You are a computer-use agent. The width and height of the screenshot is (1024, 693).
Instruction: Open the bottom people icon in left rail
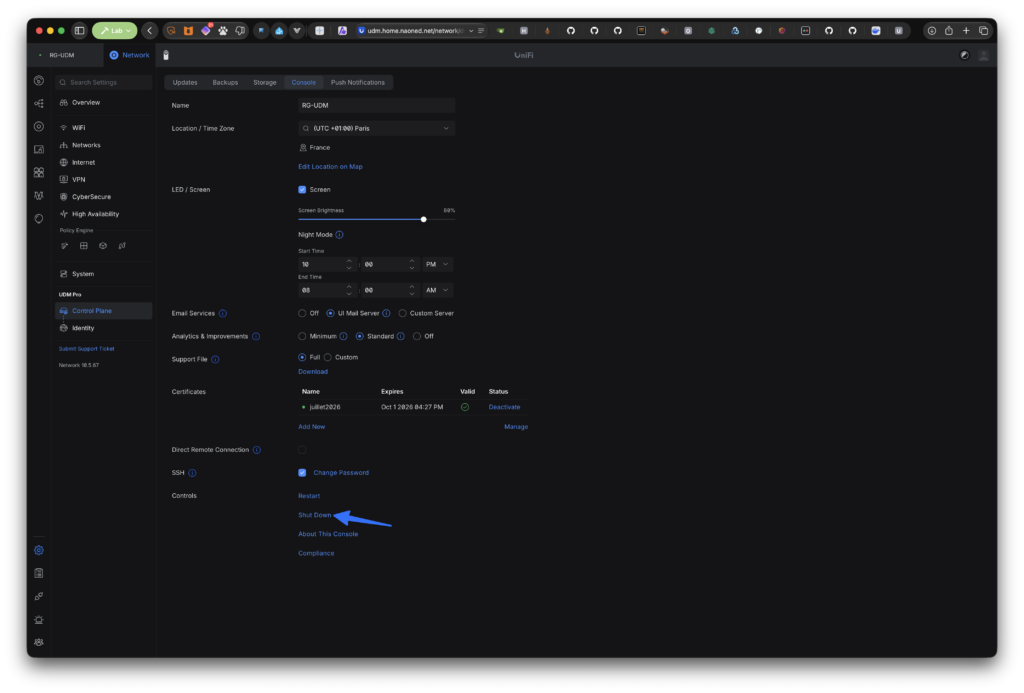pyautogui.click(x=39, y=643)
